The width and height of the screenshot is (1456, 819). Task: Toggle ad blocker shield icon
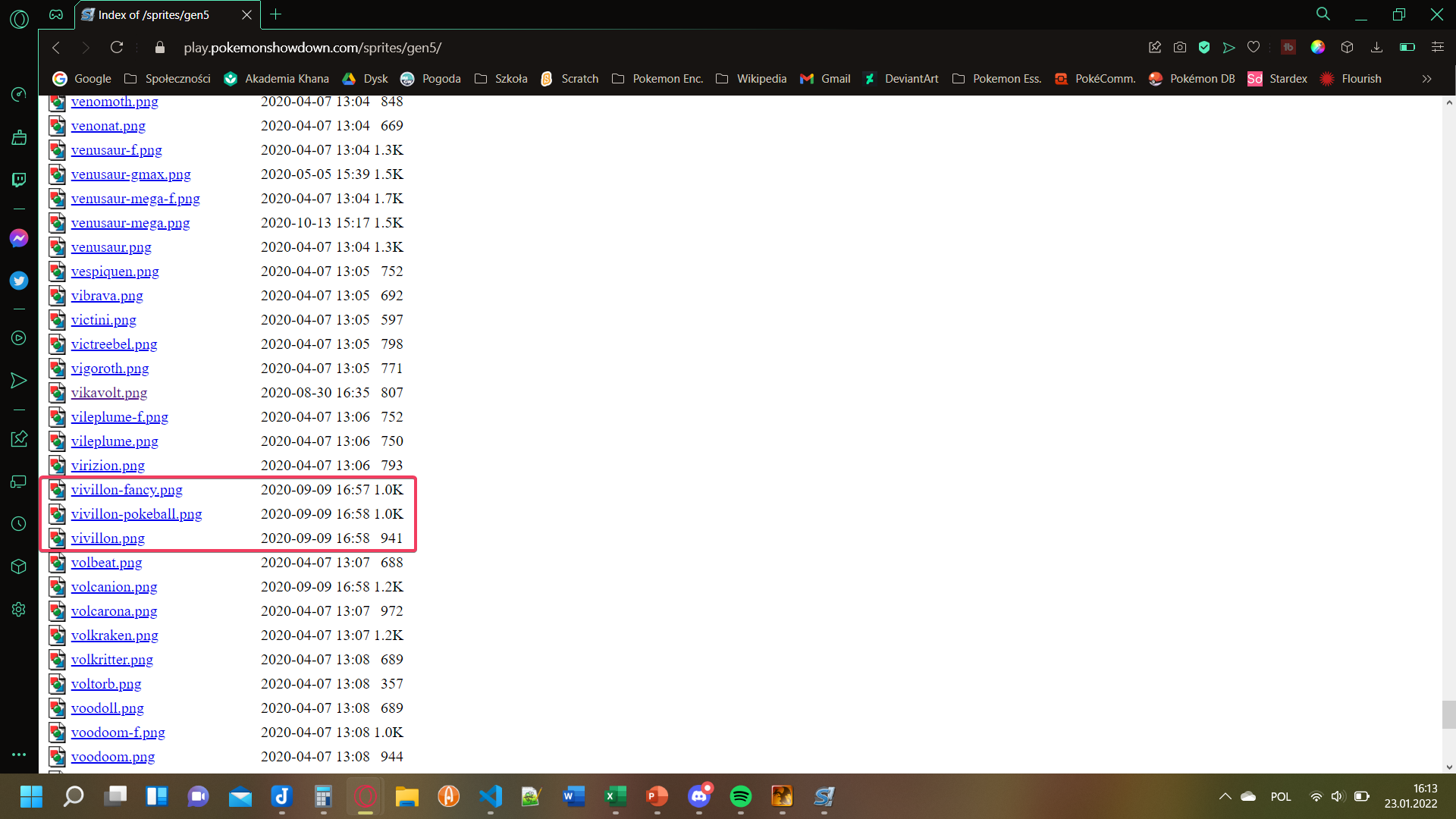1203,48
